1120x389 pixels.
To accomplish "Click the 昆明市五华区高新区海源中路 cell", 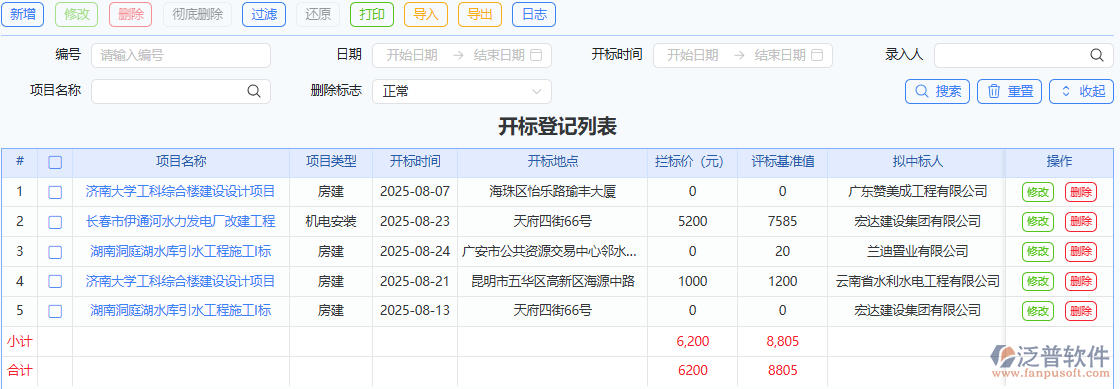I will tap(552, 281).
